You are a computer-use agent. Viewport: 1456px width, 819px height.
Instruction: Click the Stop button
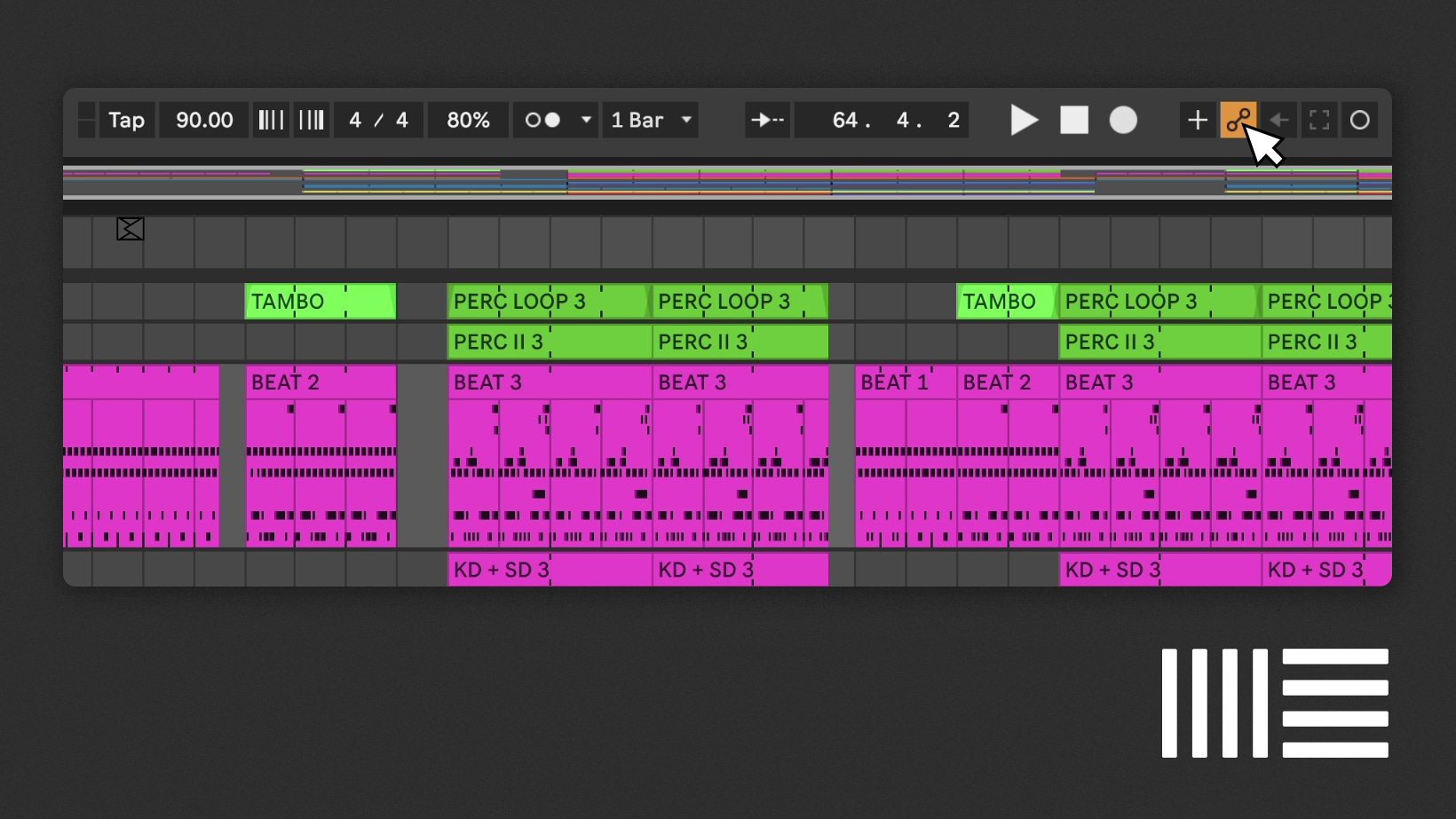(x=1074, y=120)
